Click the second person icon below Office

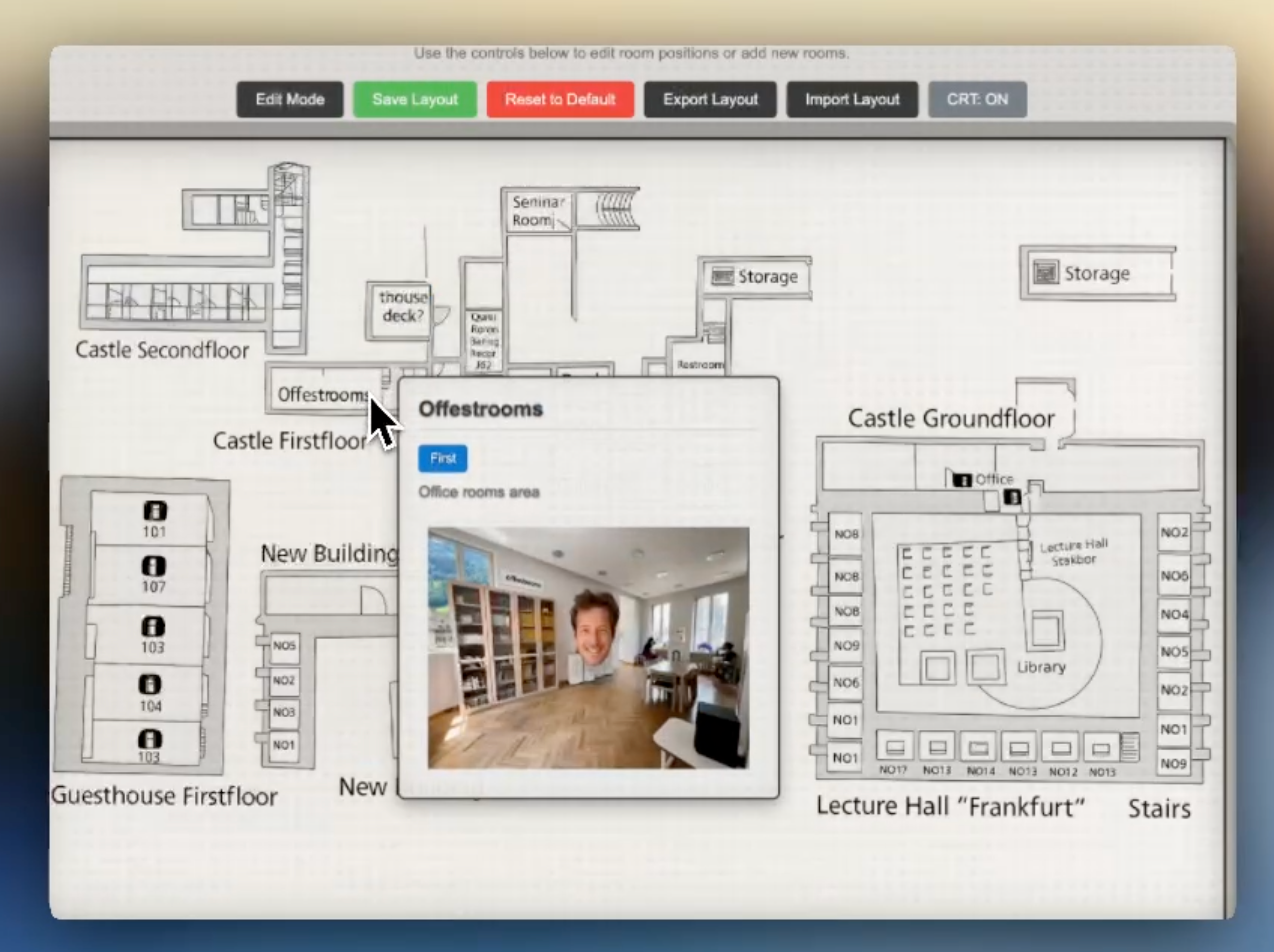(x=1013, y=498)
